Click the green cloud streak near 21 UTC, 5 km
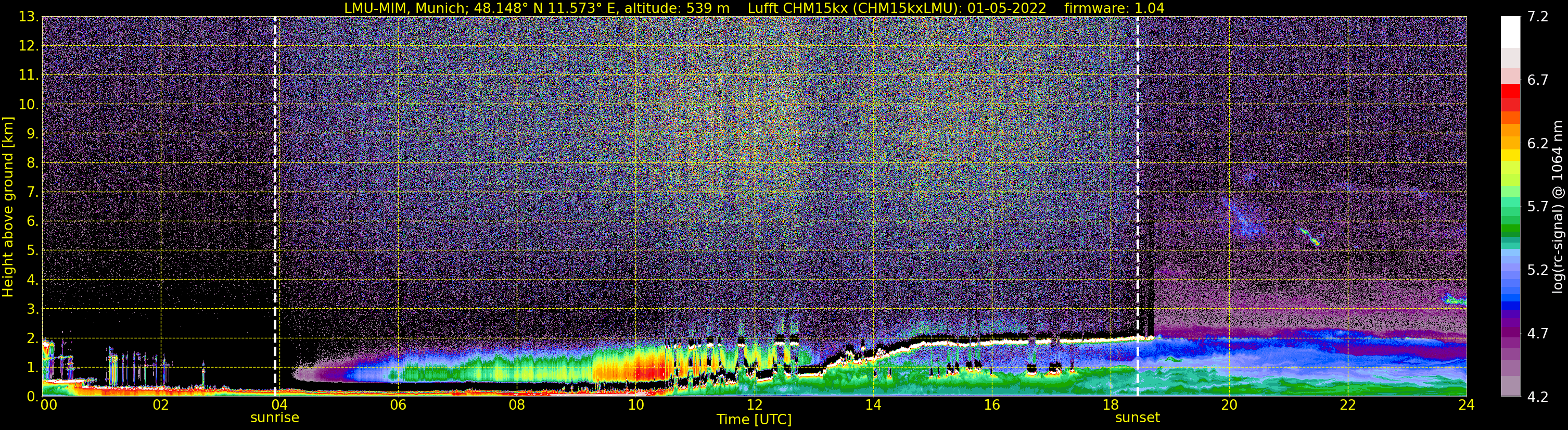Screen dimensions: 1568x430 point(1309,236)
